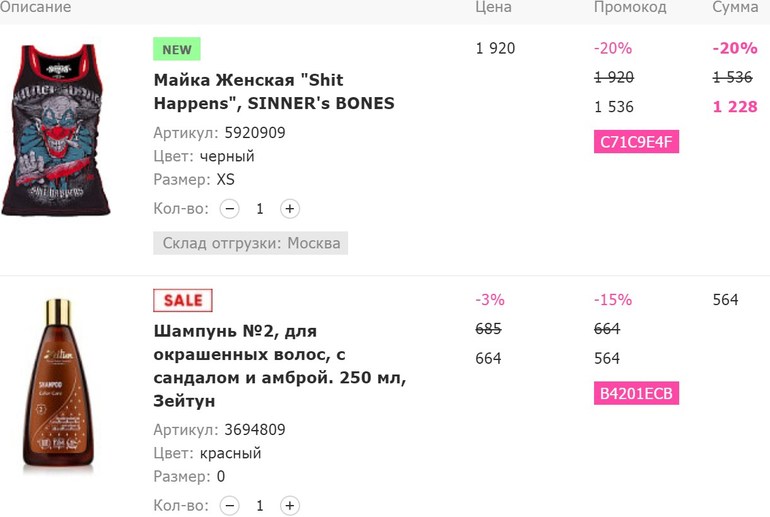The height and width of the screenshot is (517, 770).
Task: Click the red SALE label badge
Action: [183, 300]
